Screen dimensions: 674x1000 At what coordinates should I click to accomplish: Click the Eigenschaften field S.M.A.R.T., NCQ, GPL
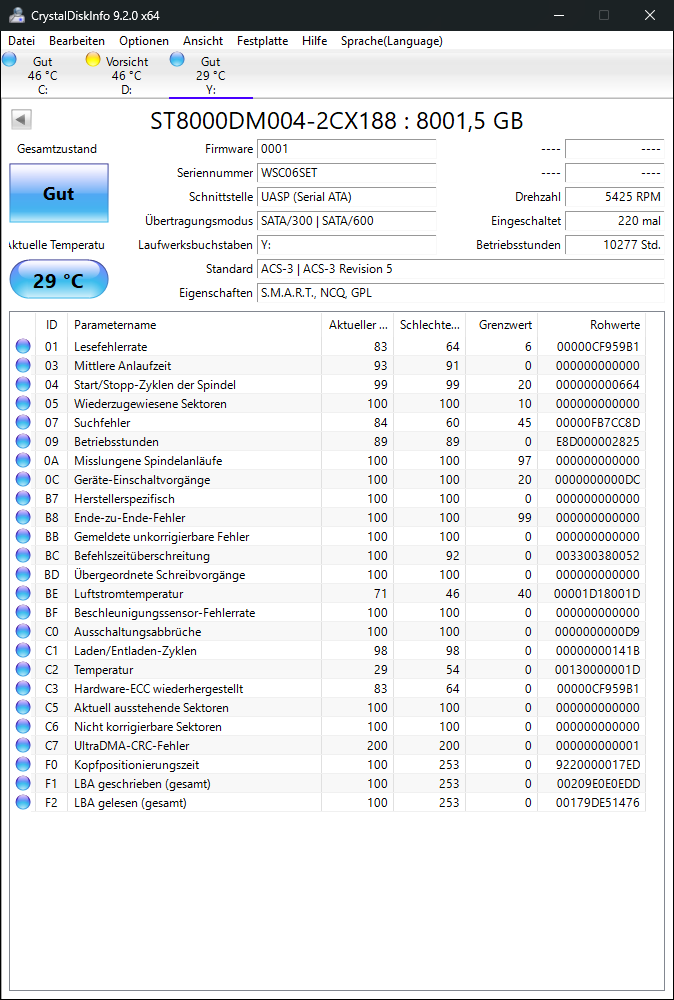(x=460, y=293)
